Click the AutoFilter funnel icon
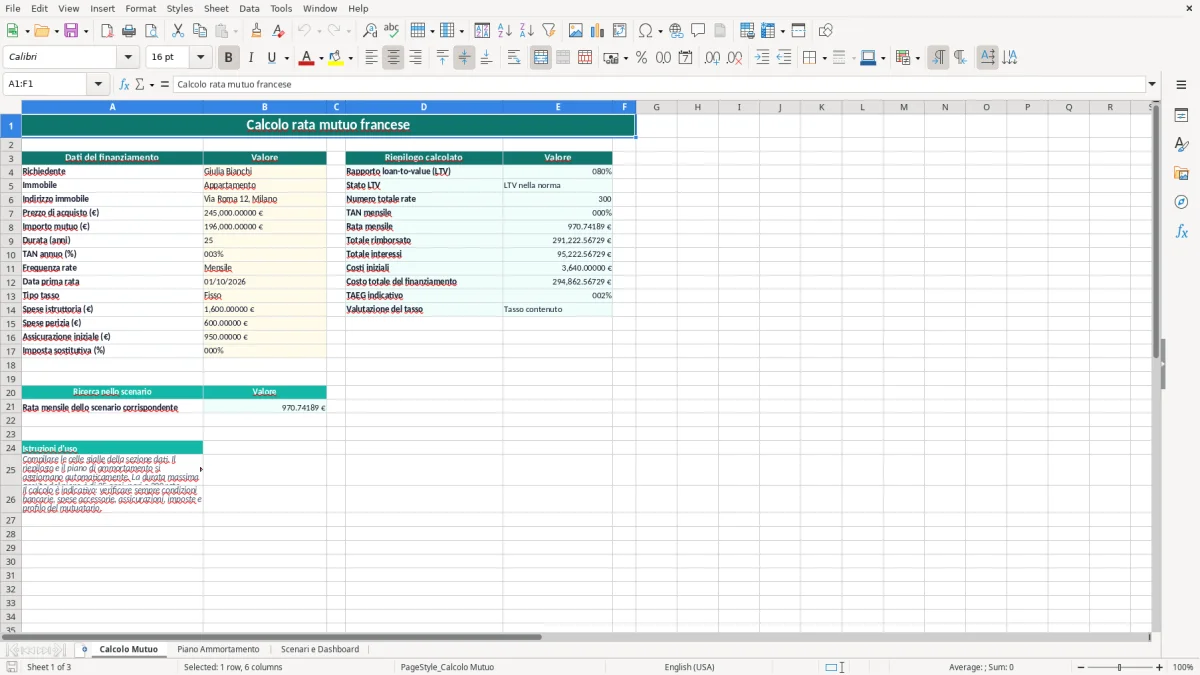This screenshot has width=1200, height=675. [548, 31]
